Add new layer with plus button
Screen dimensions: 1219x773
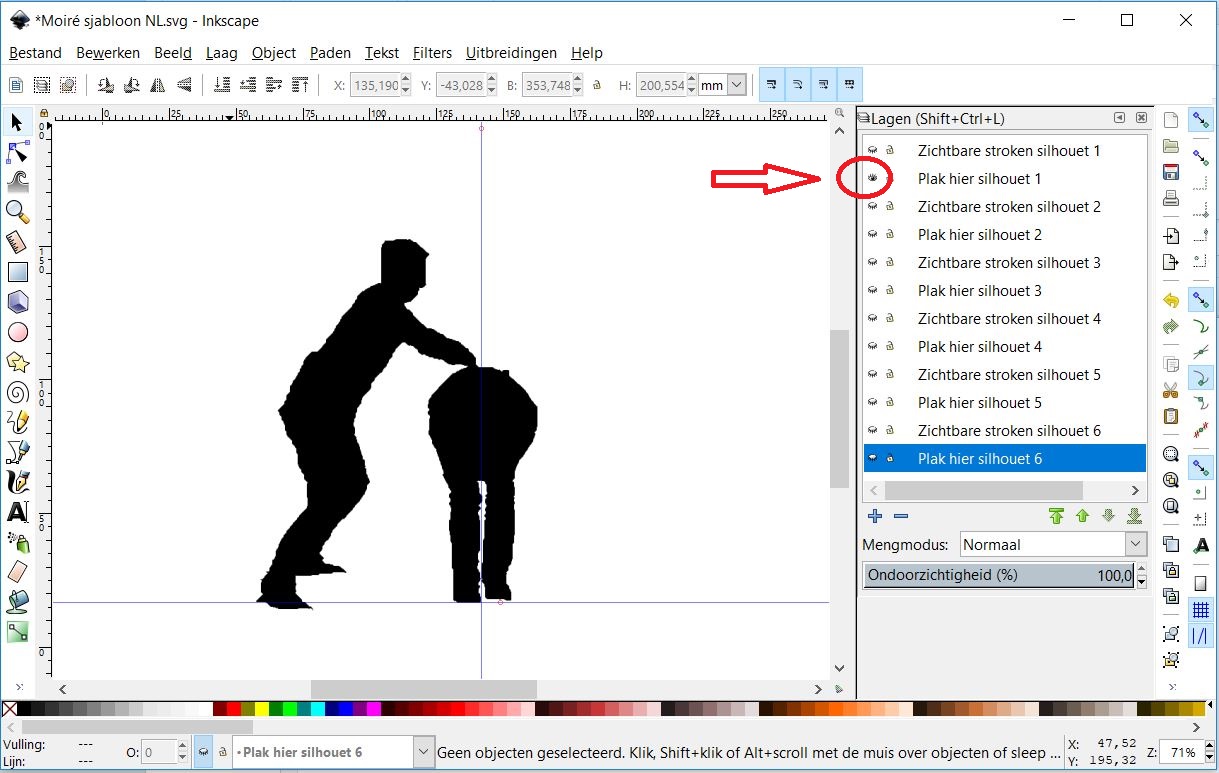point(875,516)
